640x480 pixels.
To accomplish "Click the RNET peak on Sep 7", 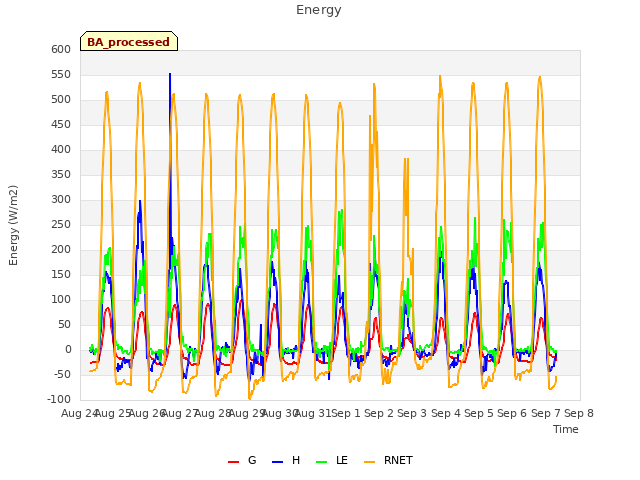I will tap(540, 77).
